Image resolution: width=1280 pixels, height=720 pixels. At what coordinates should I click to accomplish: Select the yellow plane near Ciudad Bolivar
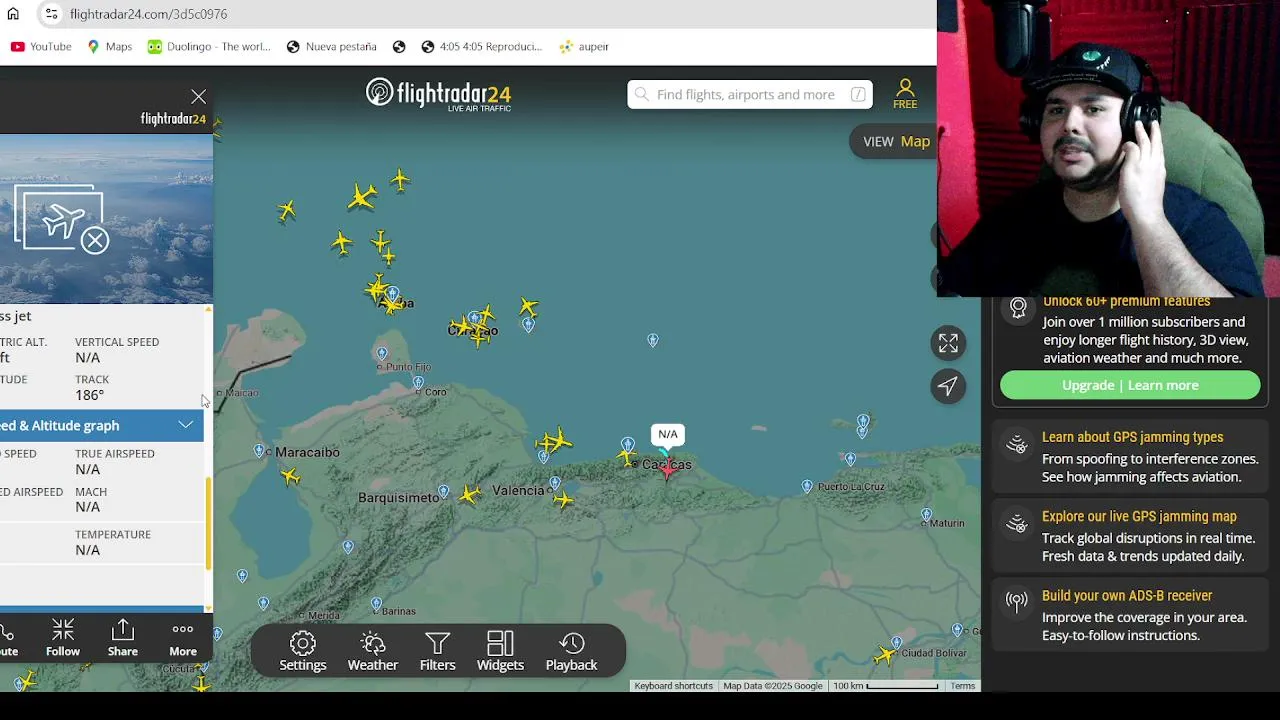(884, 656)
